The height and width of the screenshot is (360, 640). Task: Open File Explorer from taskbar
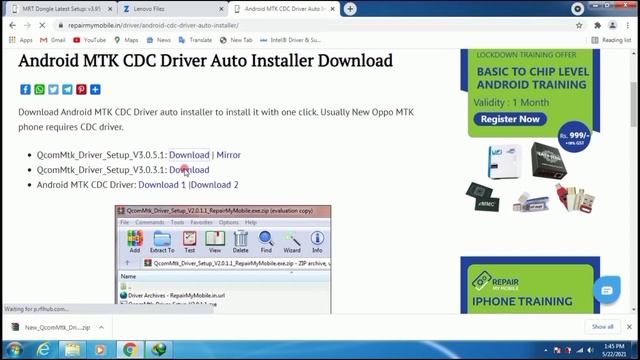coord(72,350)
